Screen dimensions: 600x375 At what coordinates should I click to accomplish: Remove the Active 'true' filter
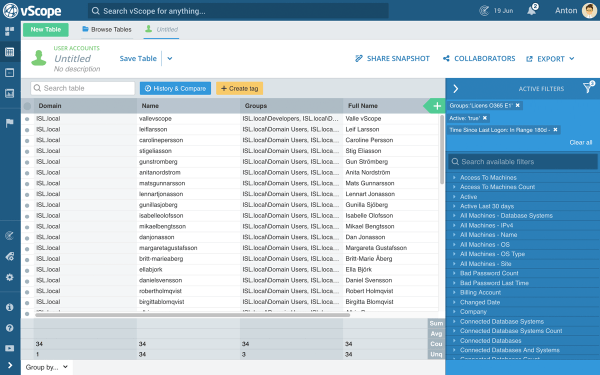pos(485,118)
